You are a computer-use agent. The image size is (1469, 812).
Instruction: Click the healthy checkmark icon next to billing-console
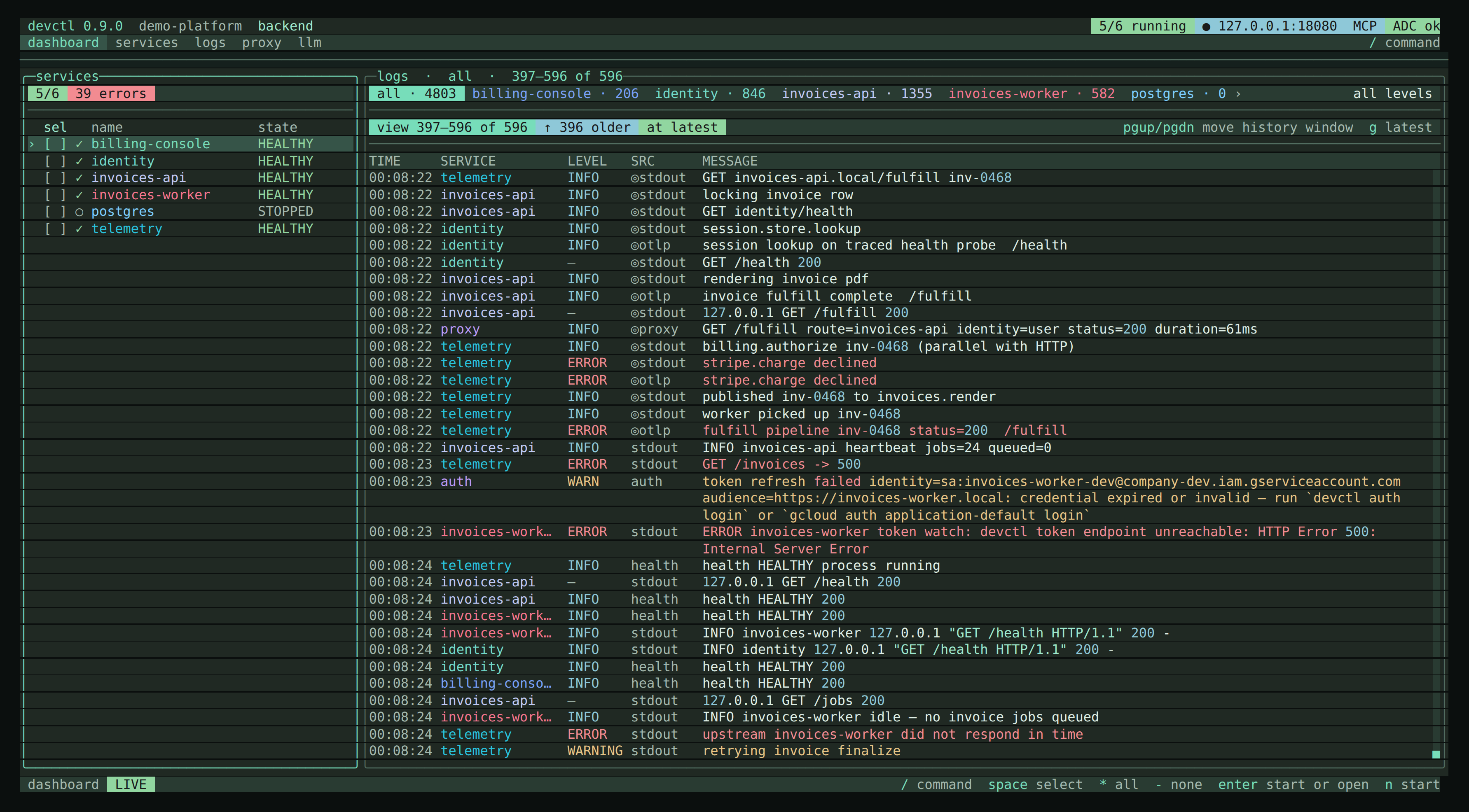[x=79, y=144]
